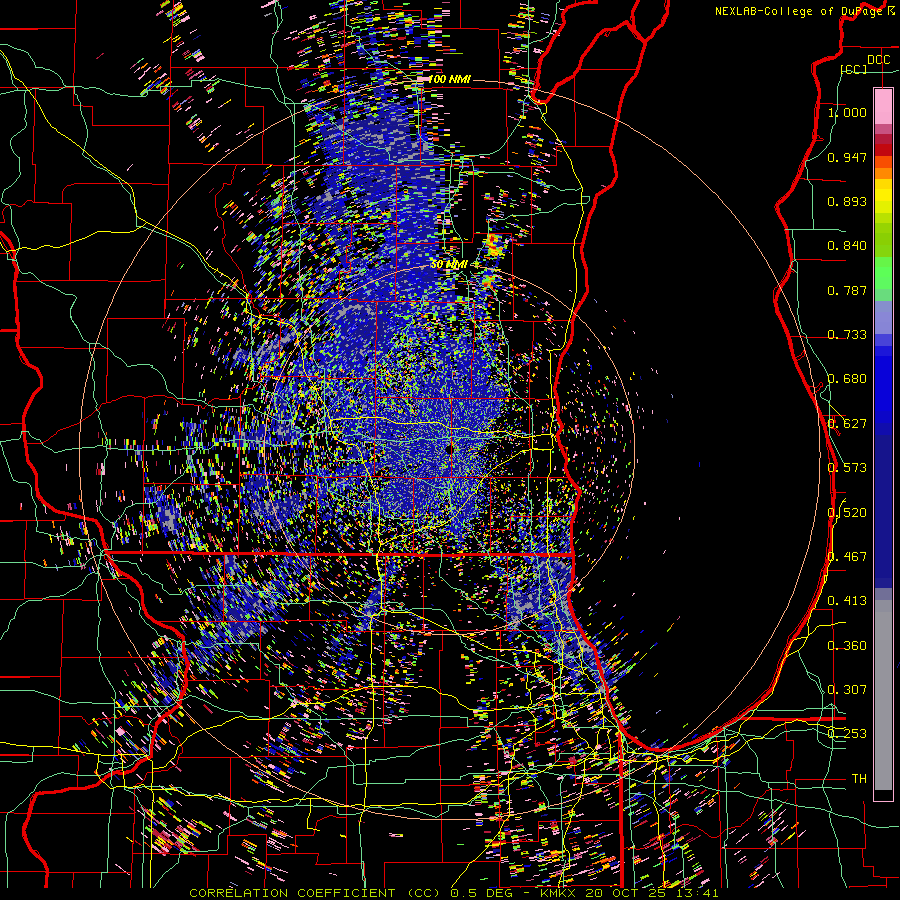Click the black radar site marker at center
This screenshot has width=900, height=900.
click(x=449, y=449)
